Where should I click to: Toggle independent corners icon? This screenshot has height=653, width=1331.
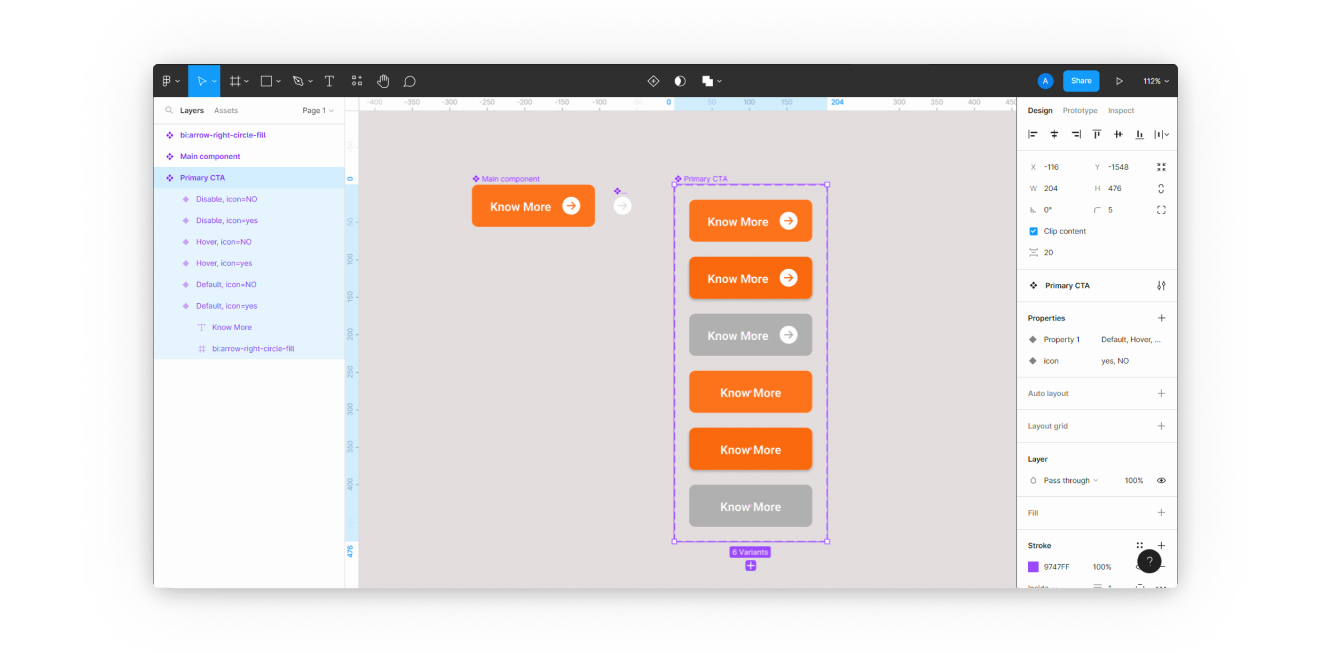tap(1161, 210)
